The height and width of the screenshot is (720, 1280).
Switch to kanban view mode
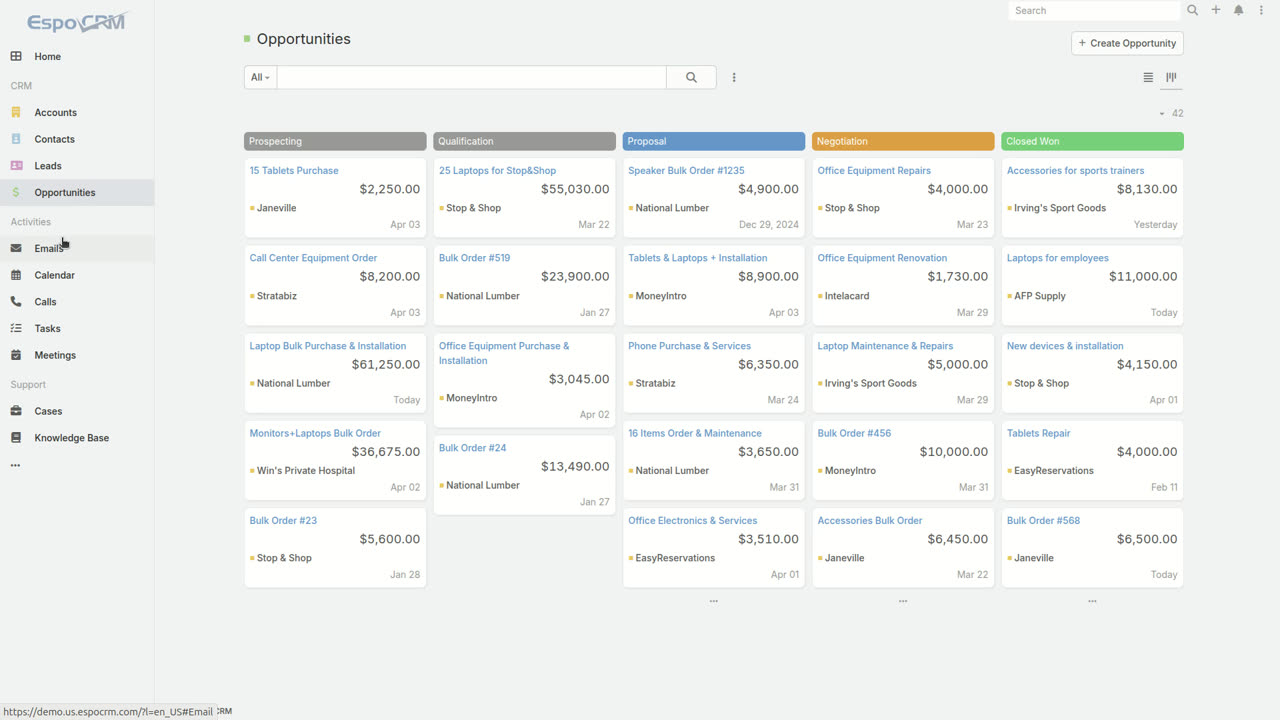tap(1171, 77)
